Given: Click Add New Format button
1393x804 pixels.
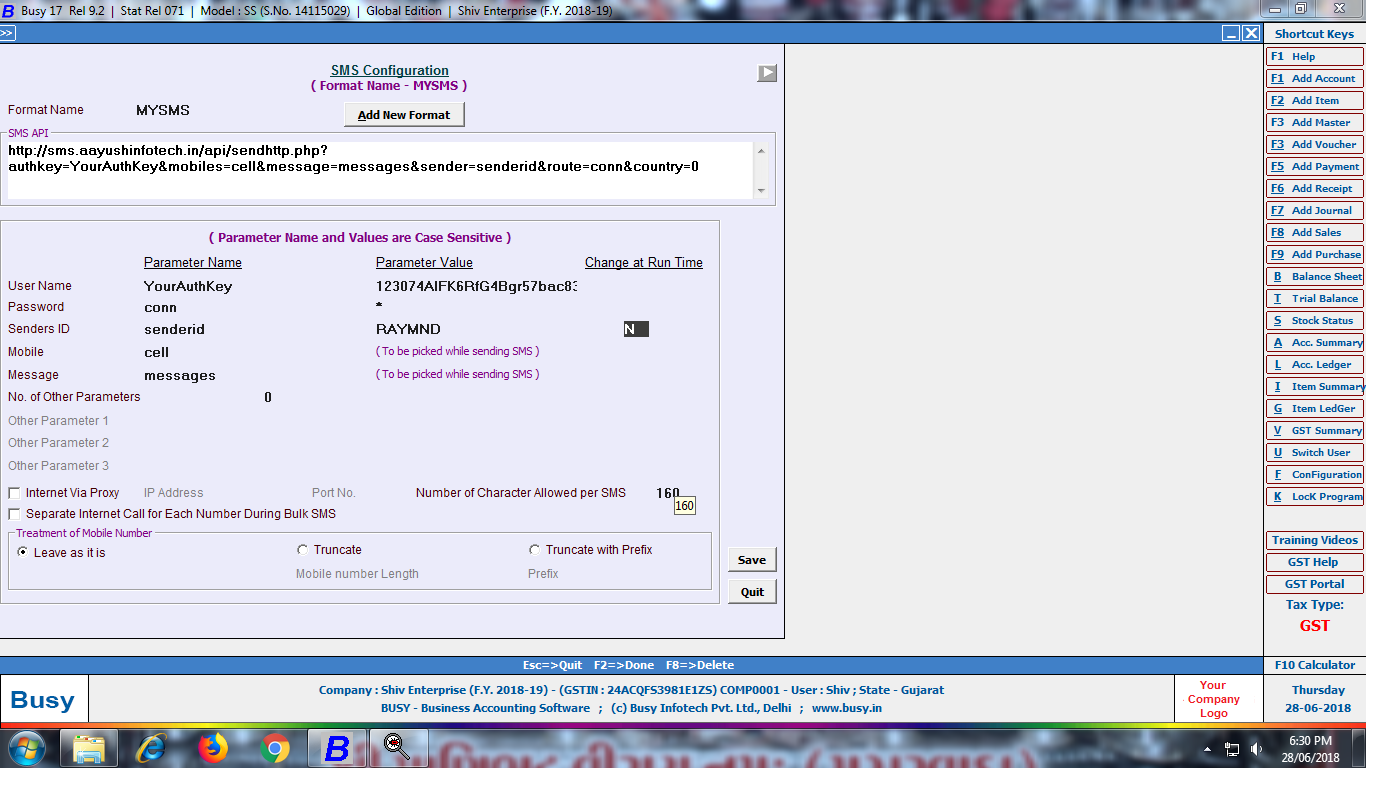Looking at the screenshot, I should (x=404, y=115).
